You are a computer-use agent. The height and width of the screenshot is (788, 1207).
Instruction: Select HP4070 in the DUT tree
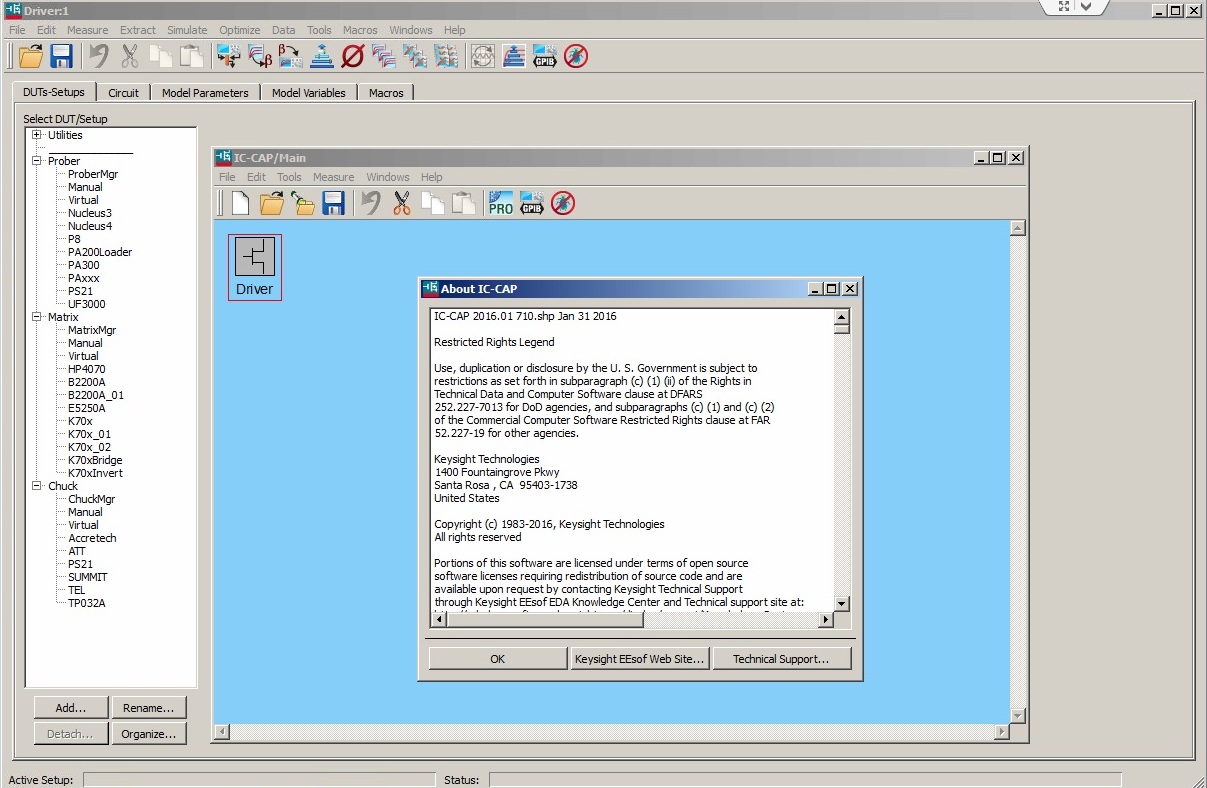87,369
